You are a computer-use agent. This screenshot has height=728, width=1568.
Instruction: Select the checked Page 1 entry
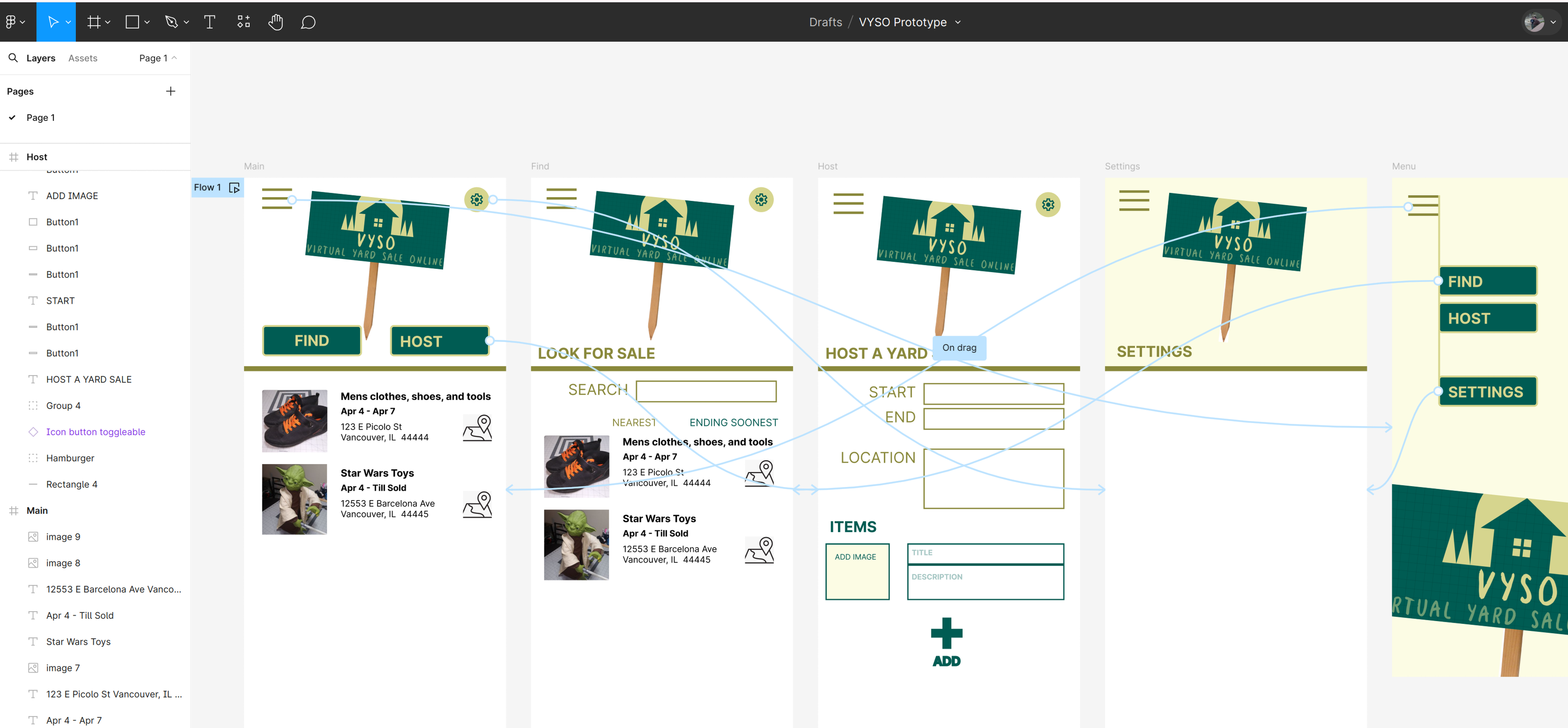pyautogui.click(x=40, y=118)
